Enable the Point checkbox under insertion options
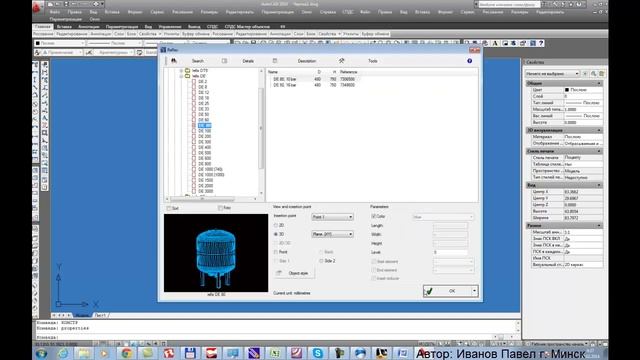 pos(276,252)
